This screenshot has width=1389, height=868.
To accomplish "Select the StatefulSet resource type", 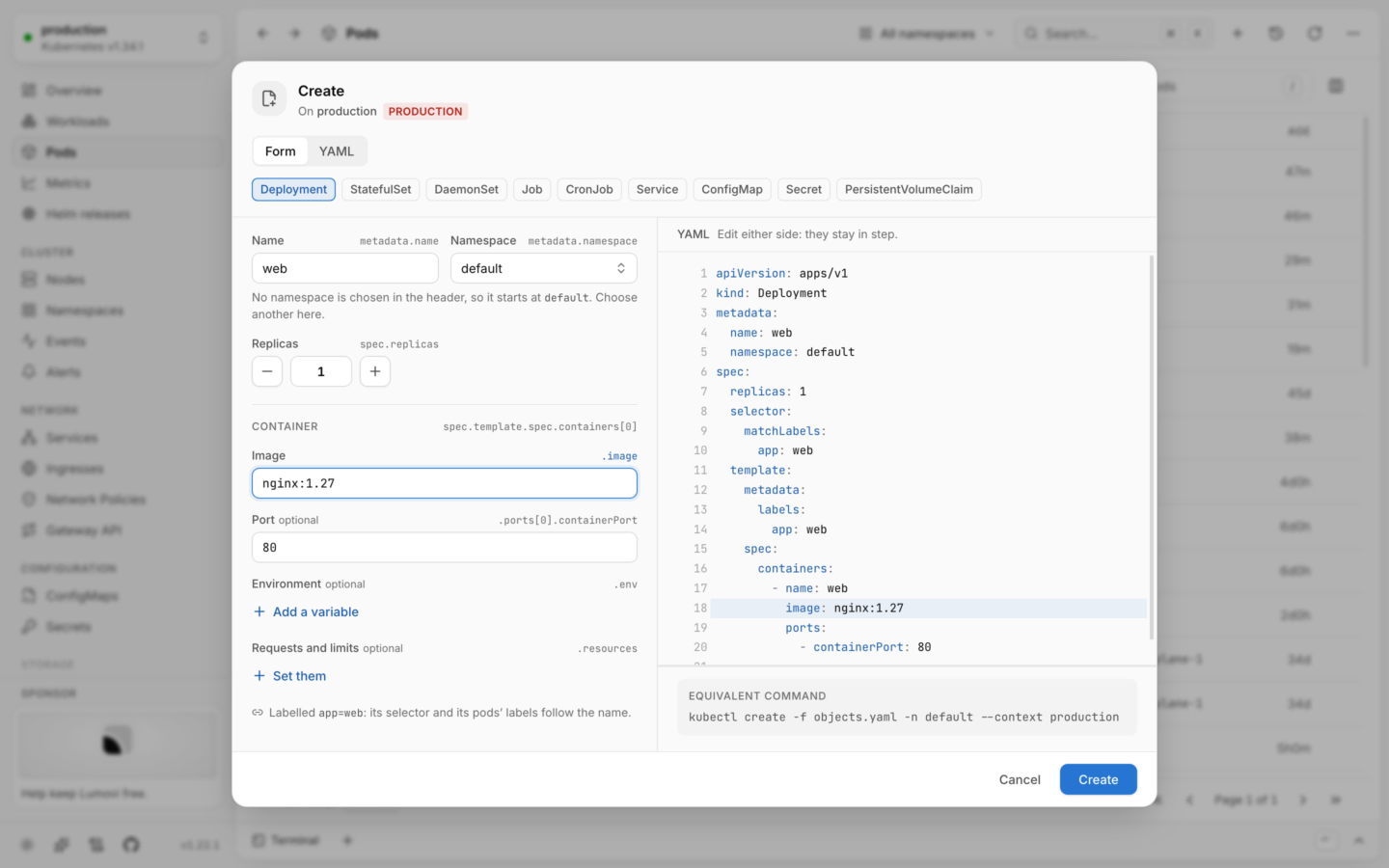I will pos(381,190).
